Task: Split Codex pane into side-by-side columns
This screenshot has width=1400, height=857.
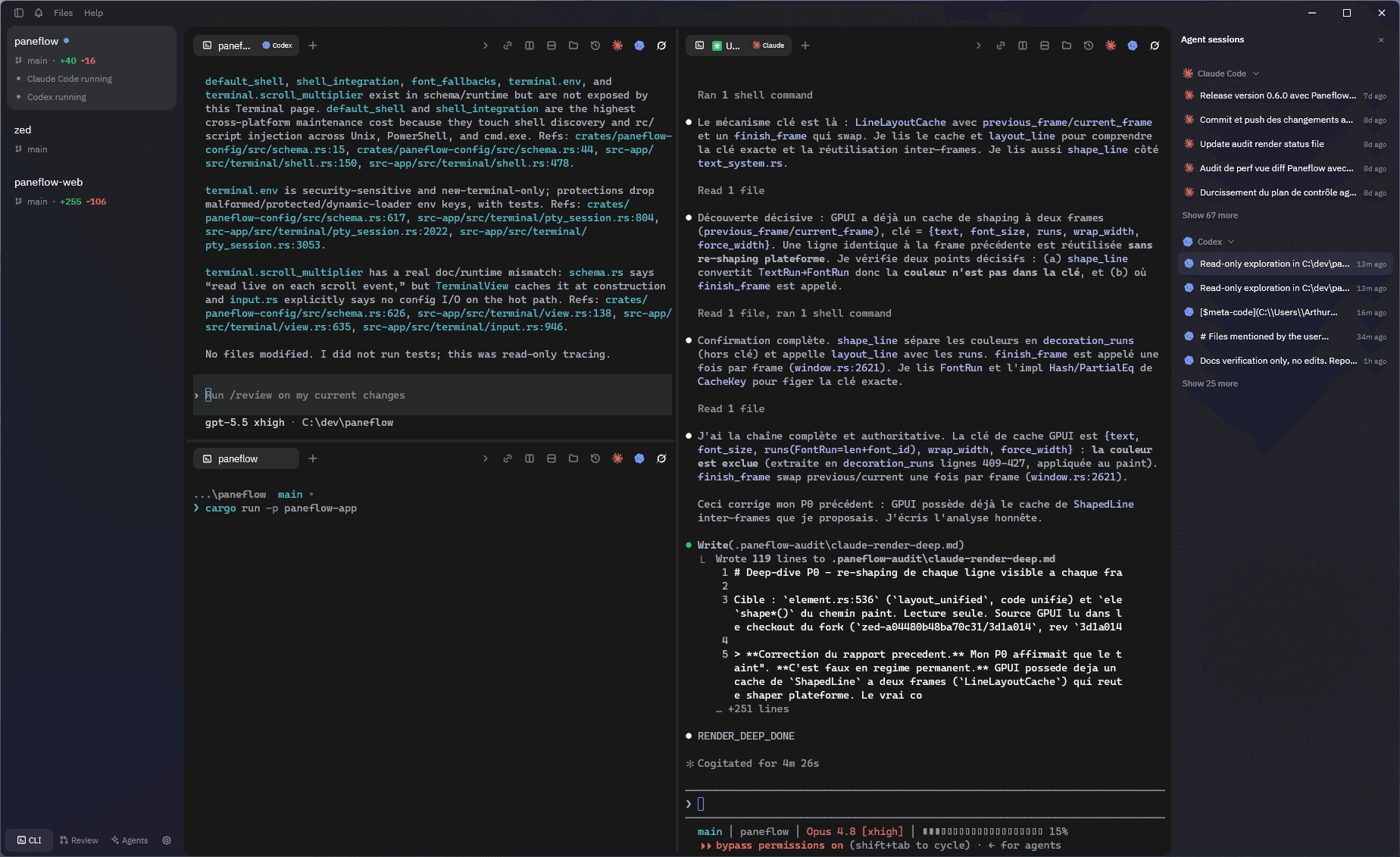Action: 530,45
